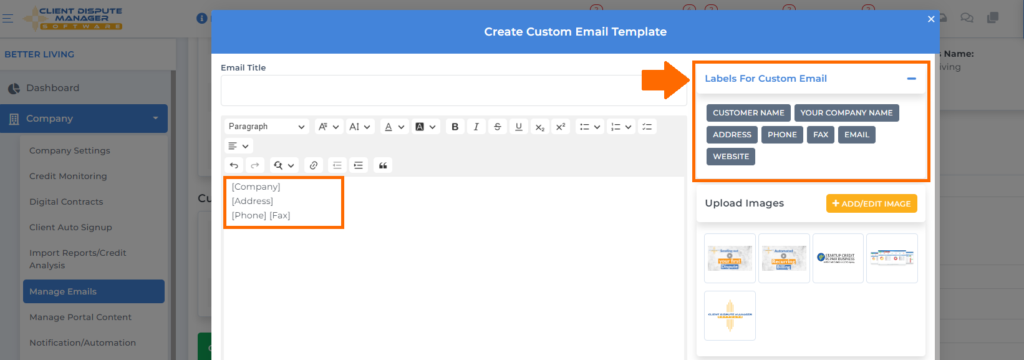Apply italic formatting in the editor

click(476, 127)
